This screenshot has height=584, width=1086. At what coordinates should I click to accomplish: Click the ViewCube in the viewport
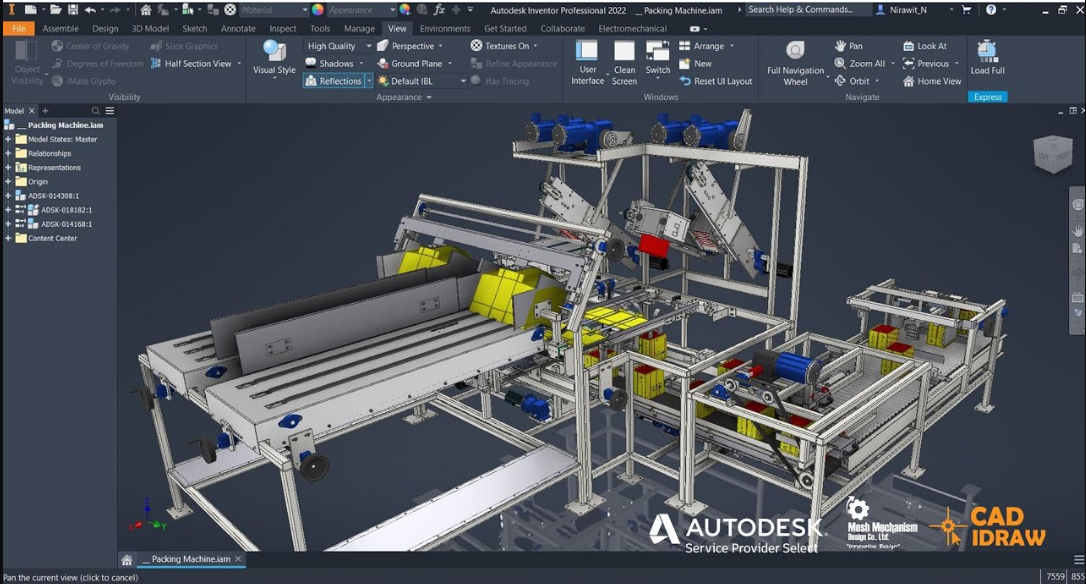(x=1053, y=154)
